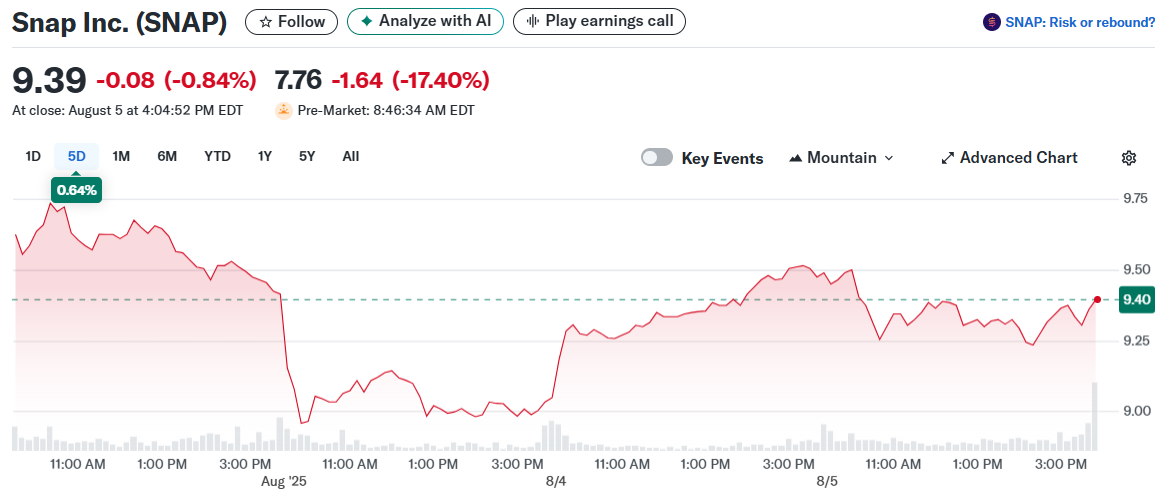
Task: Click the -0.08 (-0.84%) change value
Action: tap(176, 79)
